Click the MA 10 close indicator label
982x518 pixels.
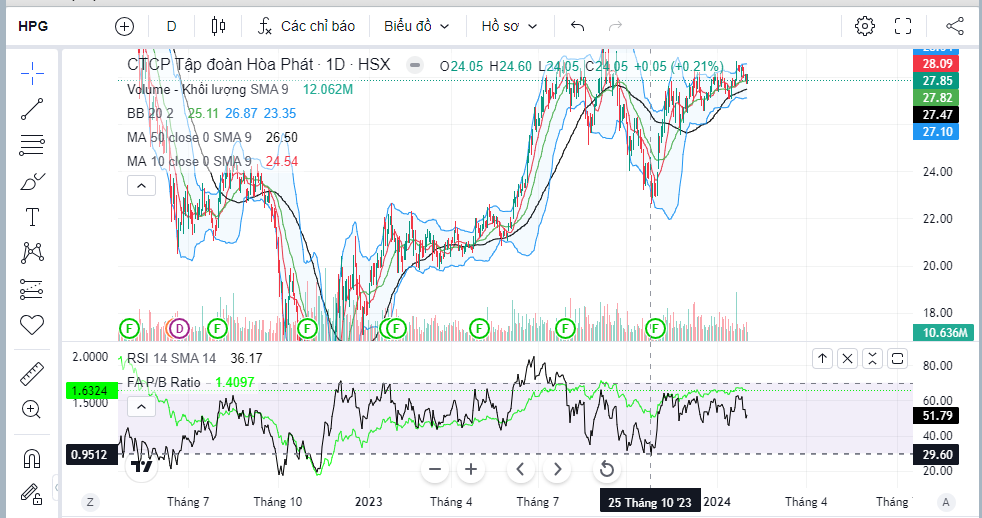[189, 161]
